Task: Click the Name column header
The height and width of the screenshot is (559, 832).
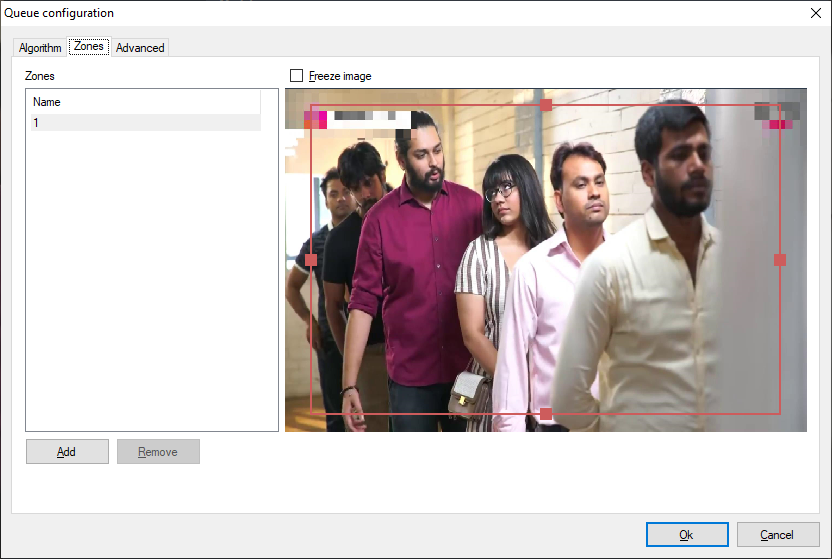Action: click(x=145, y=102)
